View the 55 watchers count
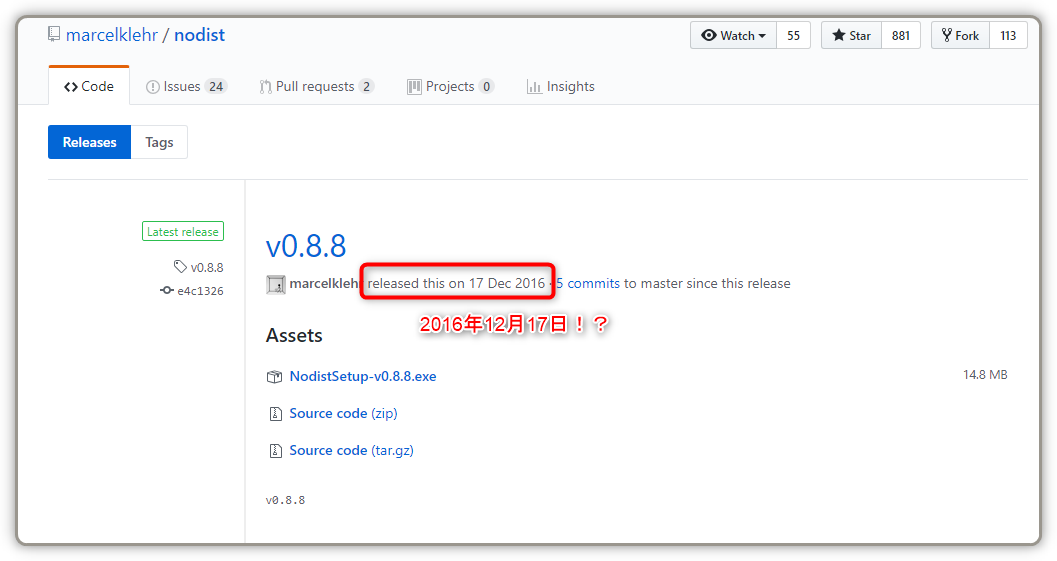The width and height of the screenshot is (1057, 561). click(x=793, y=36)
